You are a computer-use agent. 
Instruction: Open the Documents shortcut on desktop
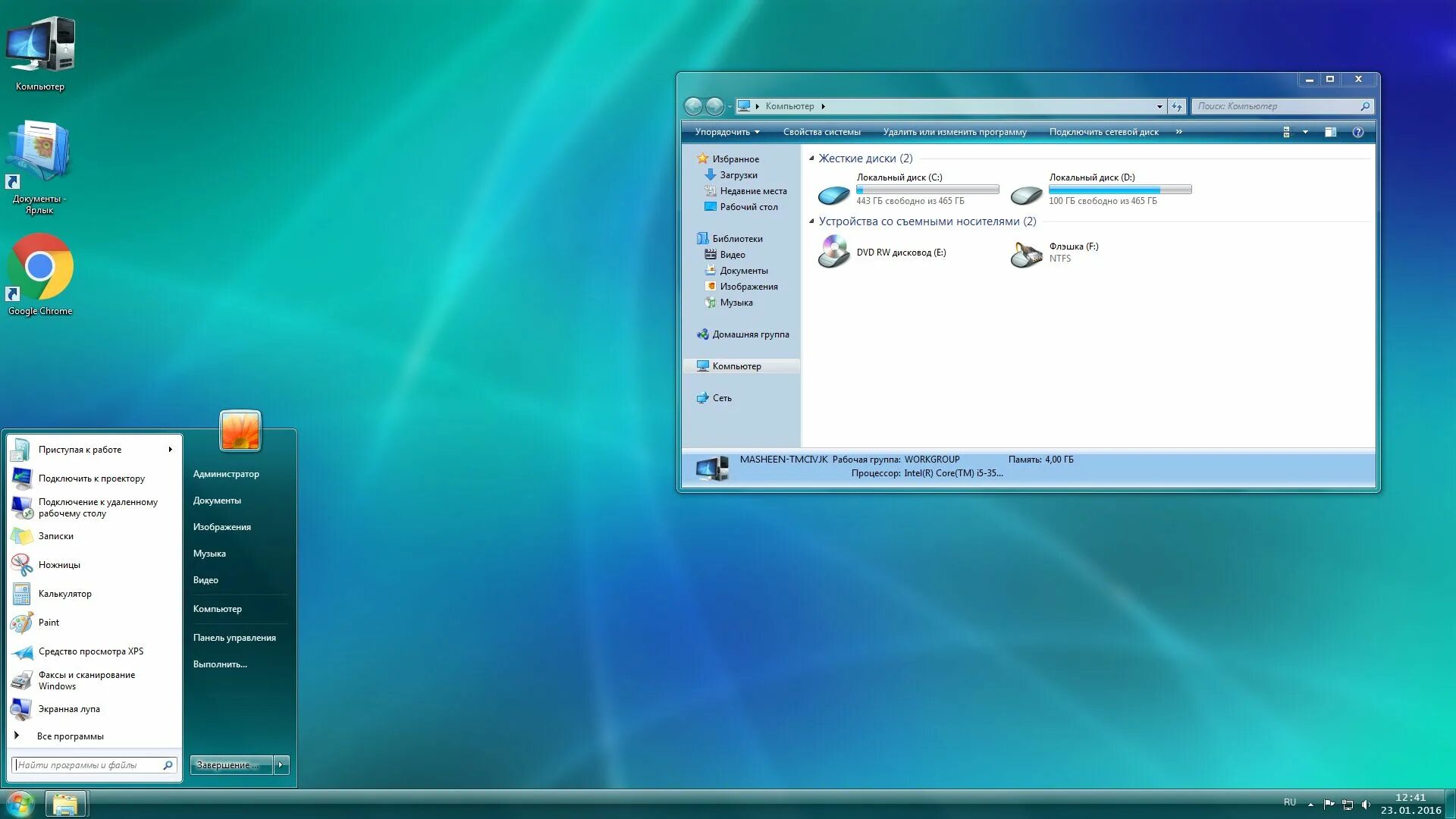click(x=39, y=167)
